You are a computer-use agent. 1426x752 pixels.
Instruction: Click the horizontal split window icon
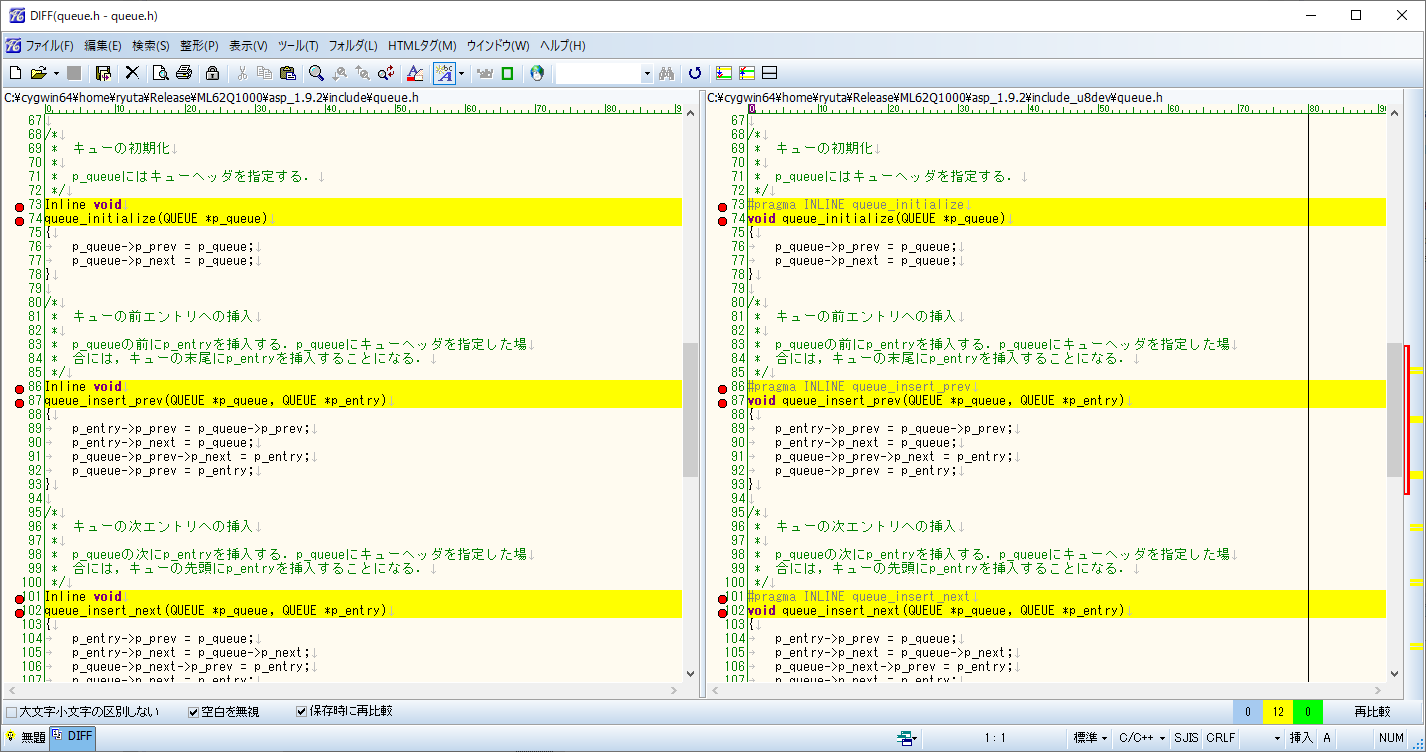tap(770, 73)
